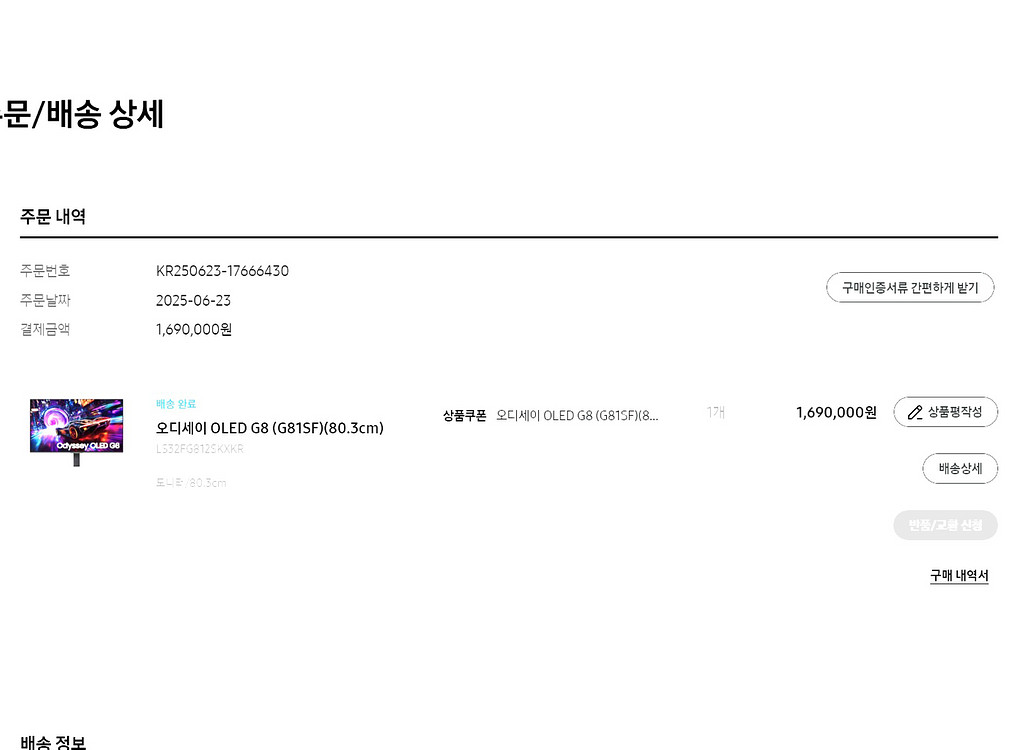Click the quantity label 1개
Viewport: 1009px width, 750px height.
(716, 412)
